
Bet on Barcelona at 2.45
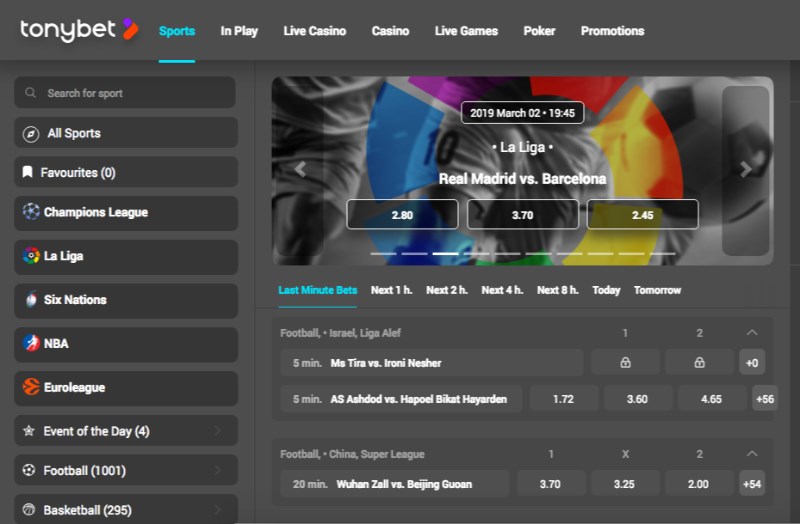(642, 214)
